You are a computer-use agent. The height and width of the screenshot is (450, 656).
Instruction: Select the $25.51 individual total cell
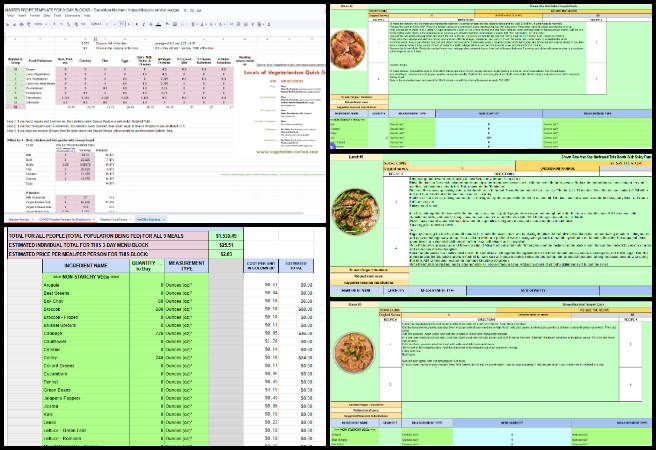(x=226, y=245)
